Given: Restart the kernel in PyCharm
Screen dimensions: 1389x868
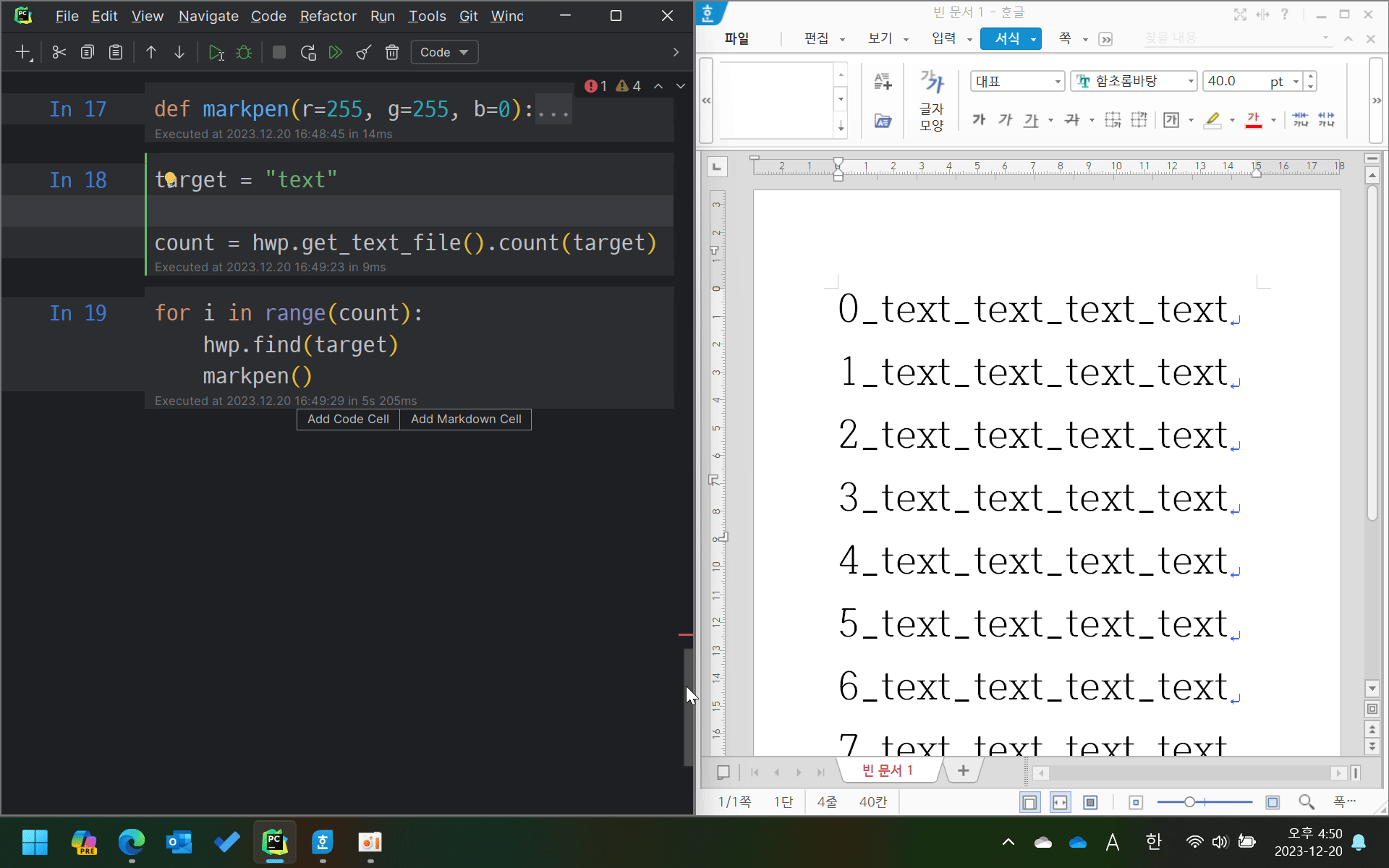Looking at the screenshot, I should point(308,52).
